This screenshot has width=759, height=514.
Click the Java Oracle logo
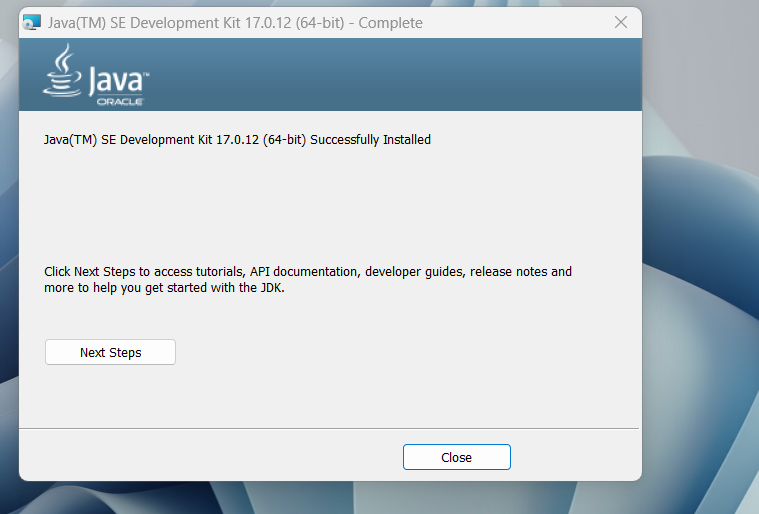click(96, 75)
